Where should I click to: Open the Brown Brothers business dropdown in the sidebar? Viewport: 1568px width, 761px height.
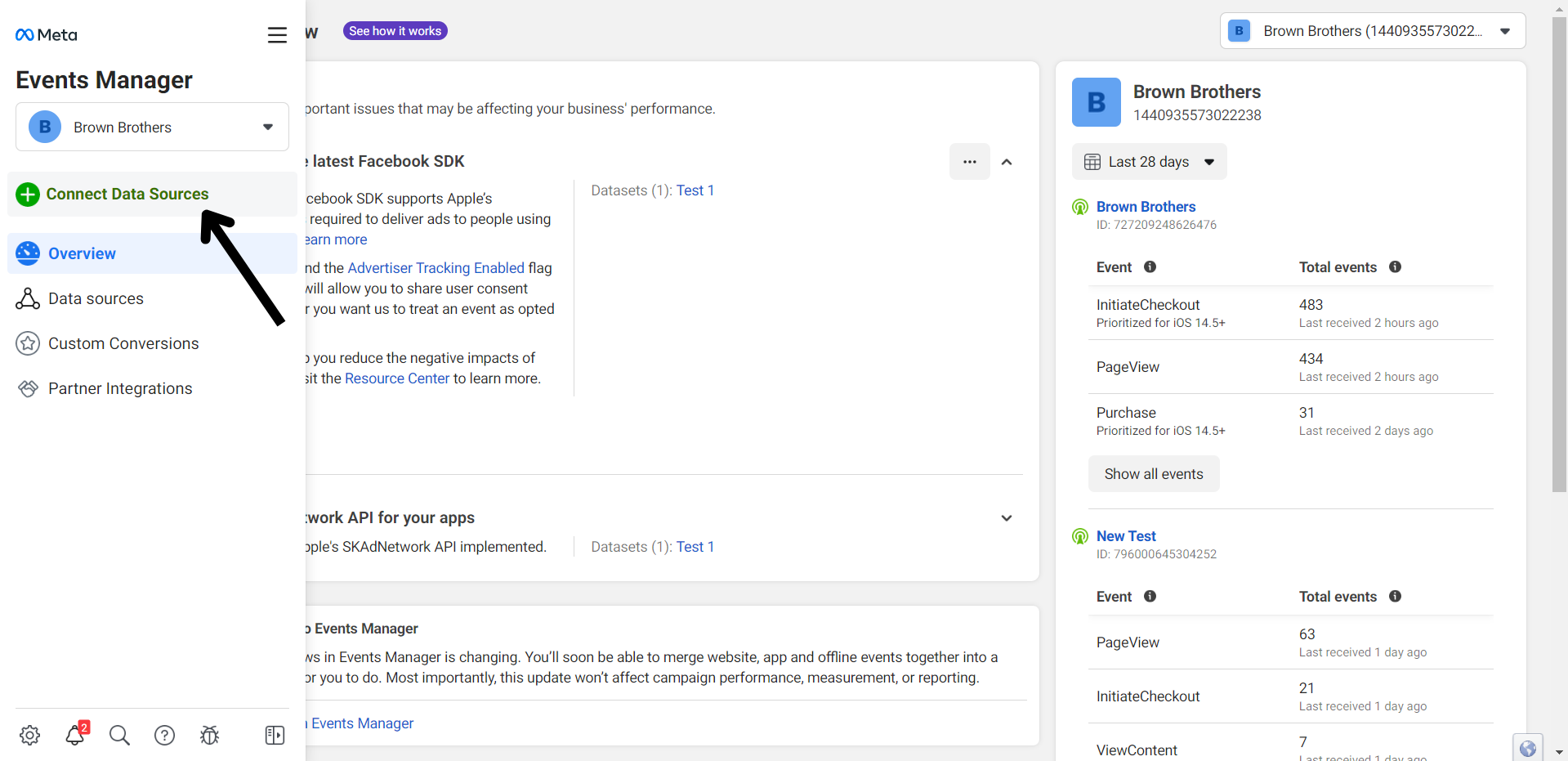(x=152, y=127)
